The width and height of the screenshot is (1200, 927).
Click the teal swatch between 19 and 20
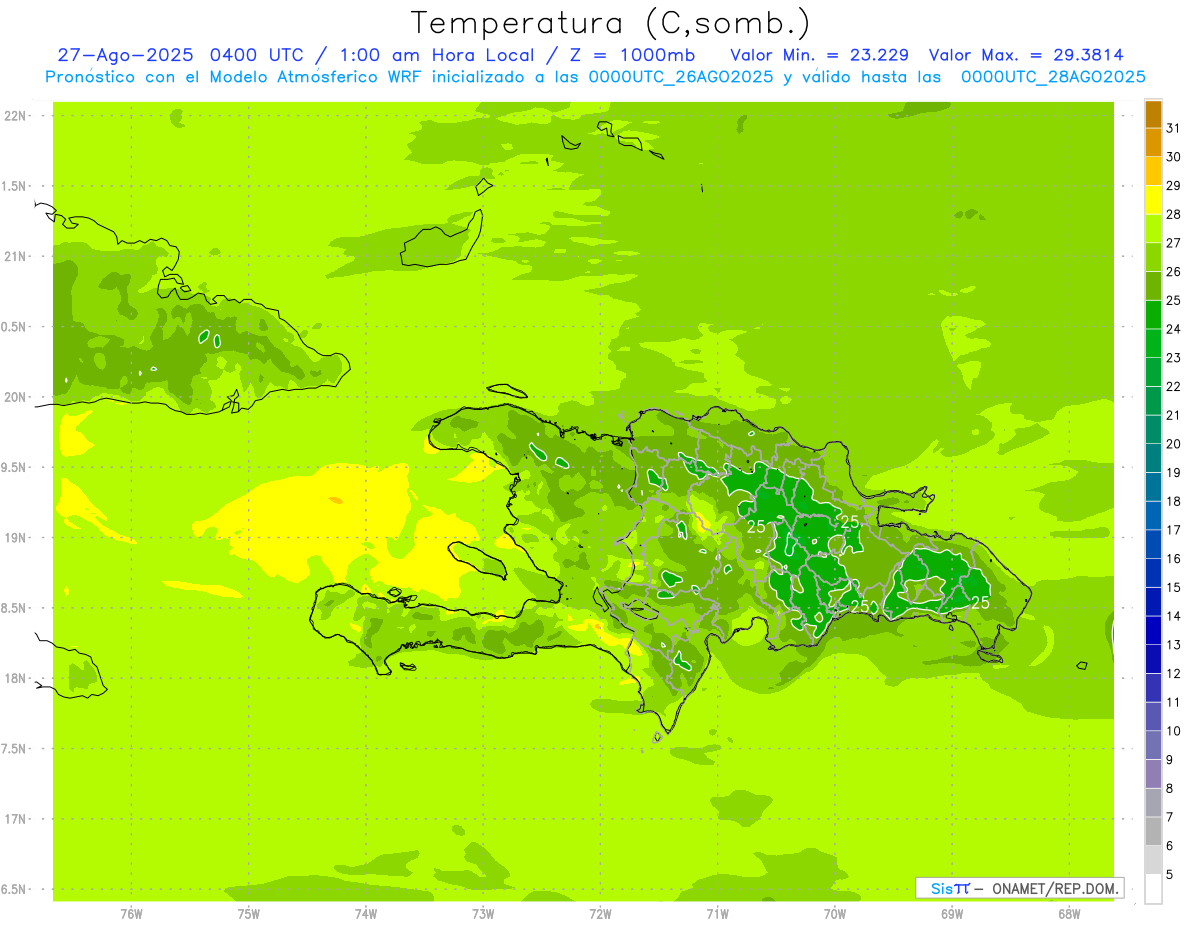(1153, 459)
